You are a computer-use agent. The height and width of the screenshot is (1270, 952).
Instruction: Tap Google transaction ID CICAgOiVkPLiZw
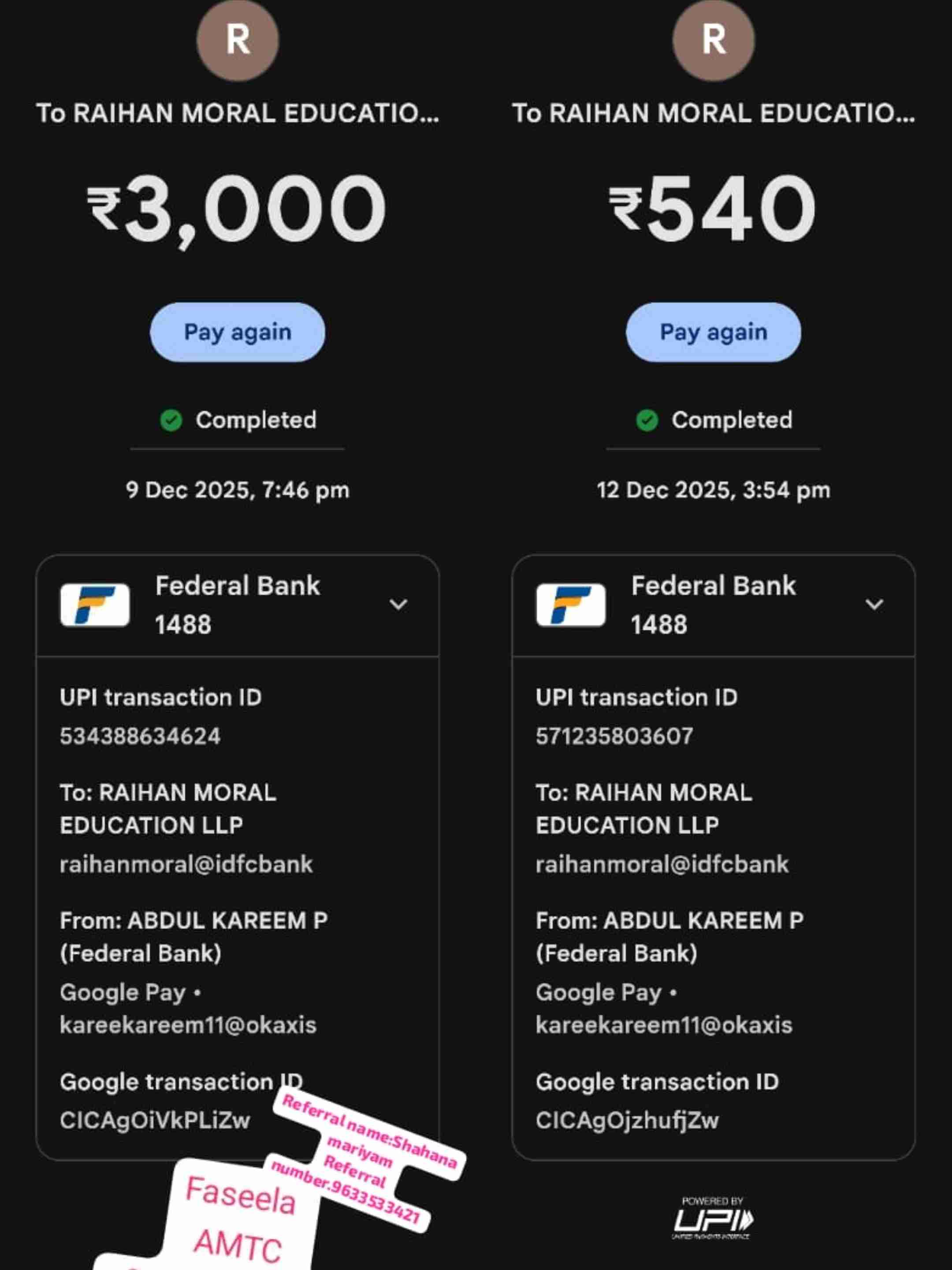(155, 1120)
